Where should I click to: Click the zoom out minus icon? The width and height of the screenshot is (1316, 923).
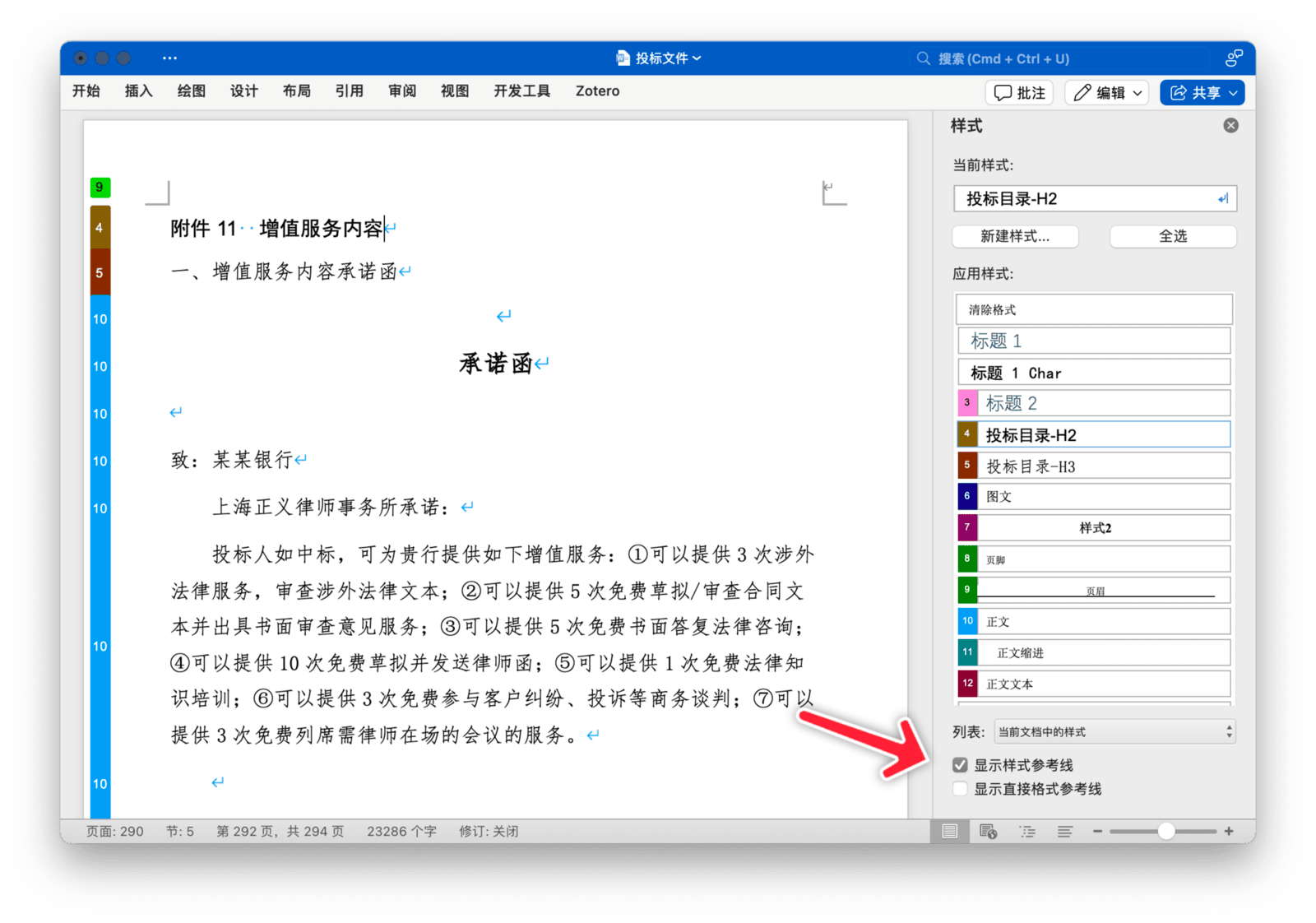pyautogui.click(x=1097, y=831)
